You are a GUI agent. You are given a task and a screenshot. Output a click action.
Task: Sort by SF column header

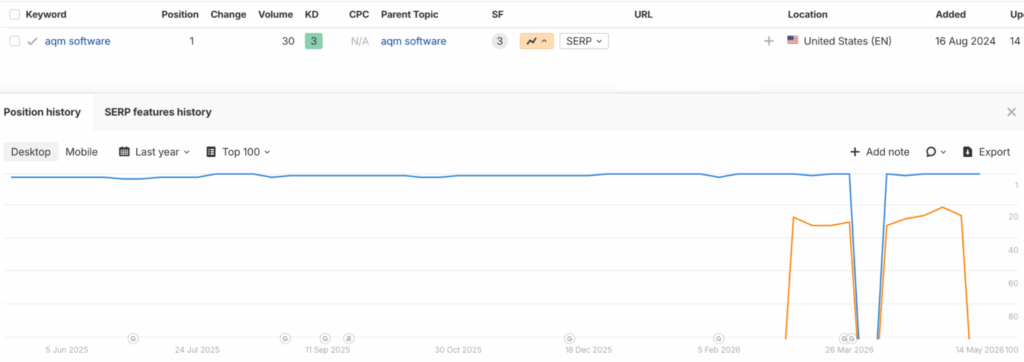click(x=498, y=14)
